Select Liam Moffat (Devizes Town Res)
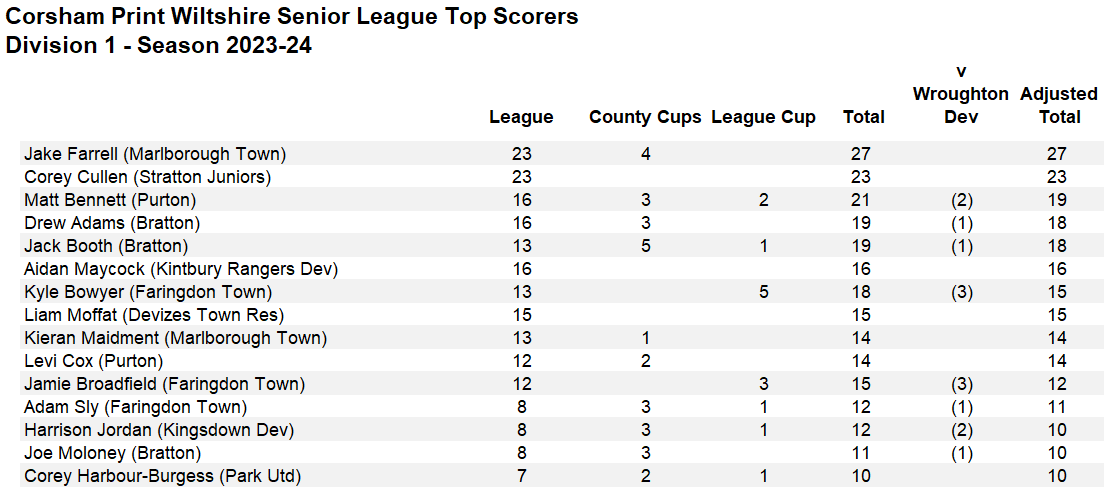This screenshot has height=487, width=1104. tap(141, 315)
